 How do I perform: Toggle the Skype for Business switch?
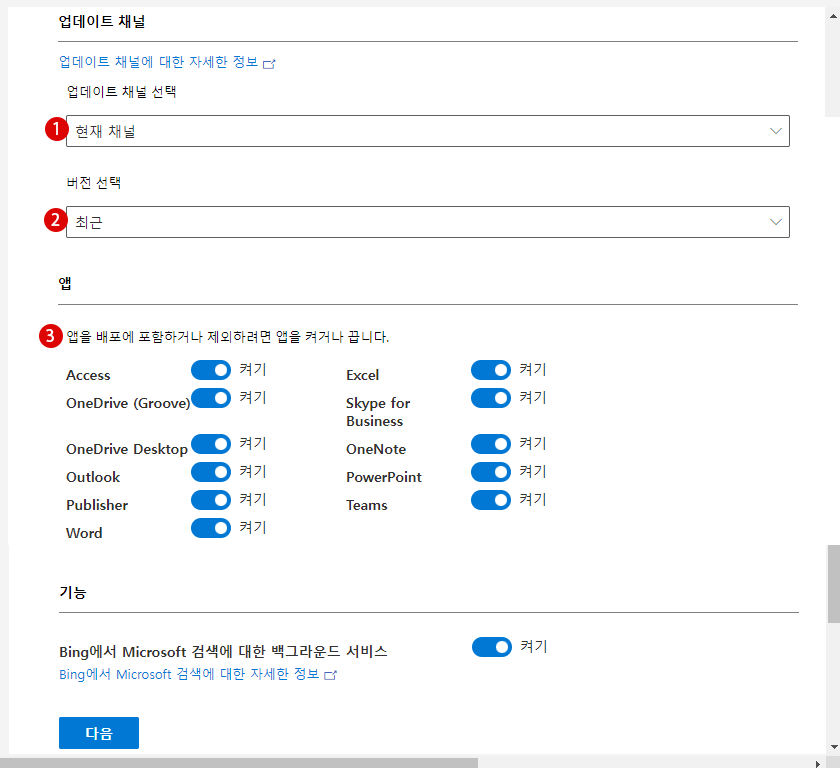pos(491,398)
